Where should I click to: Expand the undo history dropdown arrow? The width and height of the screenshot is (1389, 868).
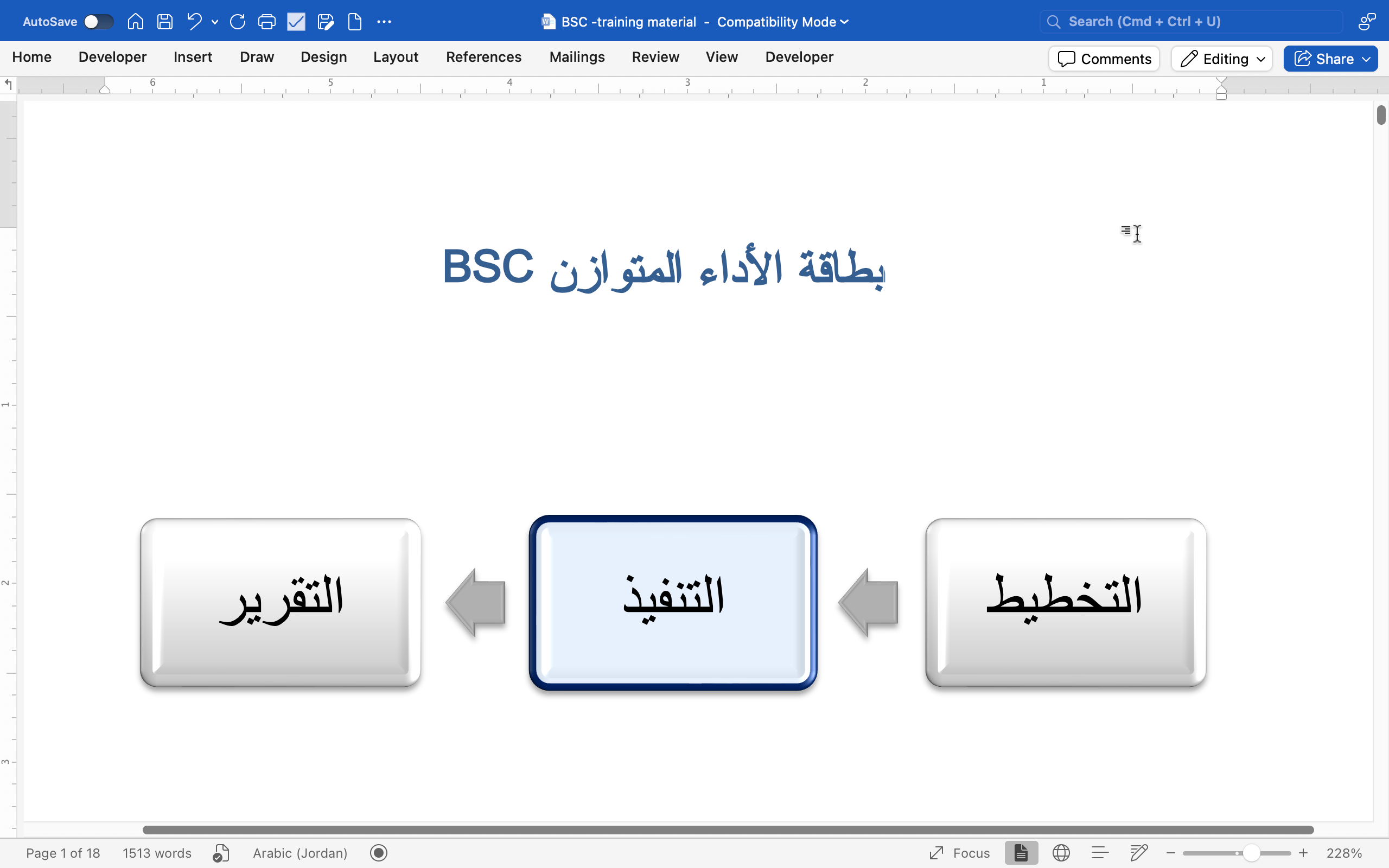[215, 22]
